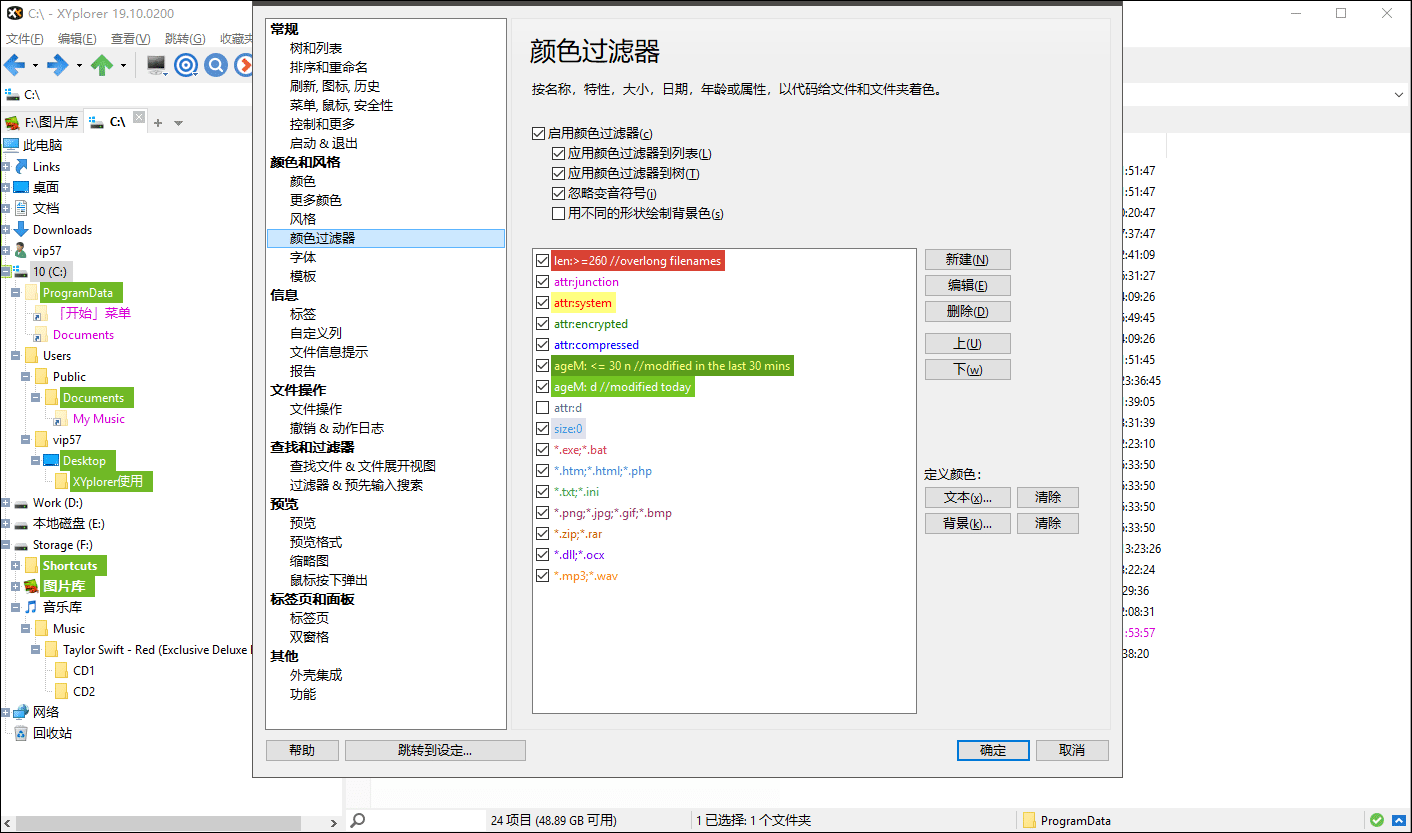Click the 新建 button to add a color filter
1412x833 pixels.
pos(967,259)
